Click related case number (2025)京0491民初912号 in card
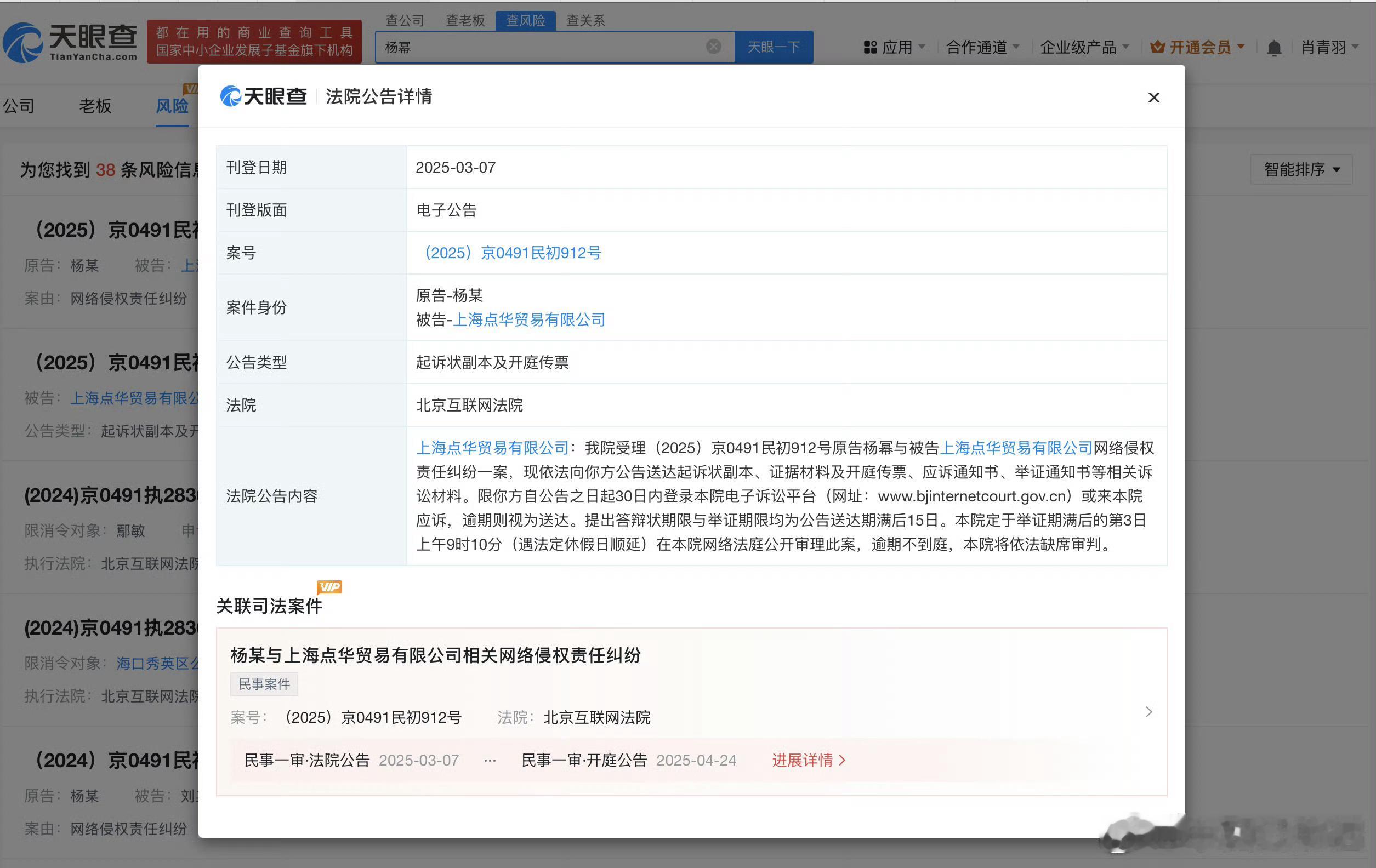This screenshot has width=1376, height=868. [x=373, y=717]
